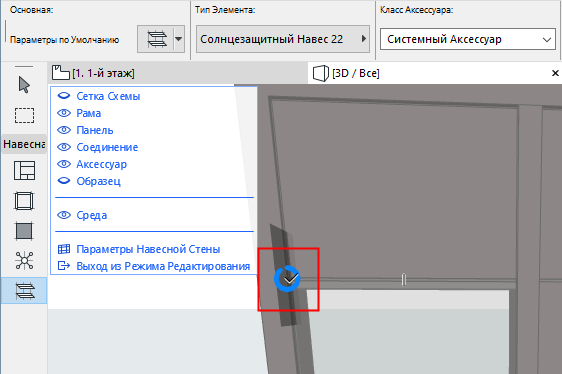Select the highlighted Accessory tool in toolbox
Screen dimensions: 562x374
click(24, 290)
